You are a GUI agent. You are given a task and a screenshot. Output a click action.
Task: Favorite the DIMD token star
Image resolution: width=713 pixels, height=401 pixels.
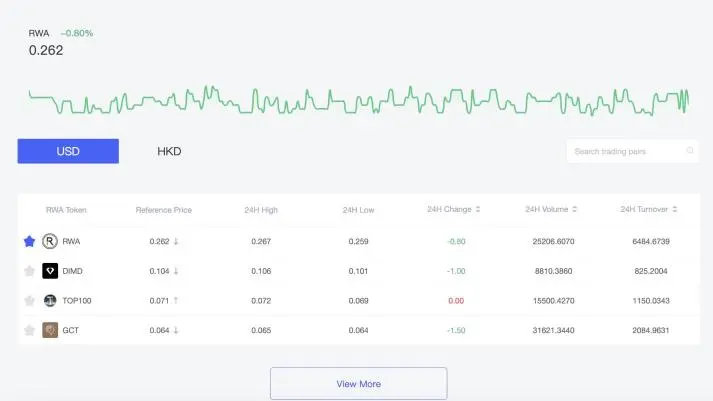tap(29, 271)
